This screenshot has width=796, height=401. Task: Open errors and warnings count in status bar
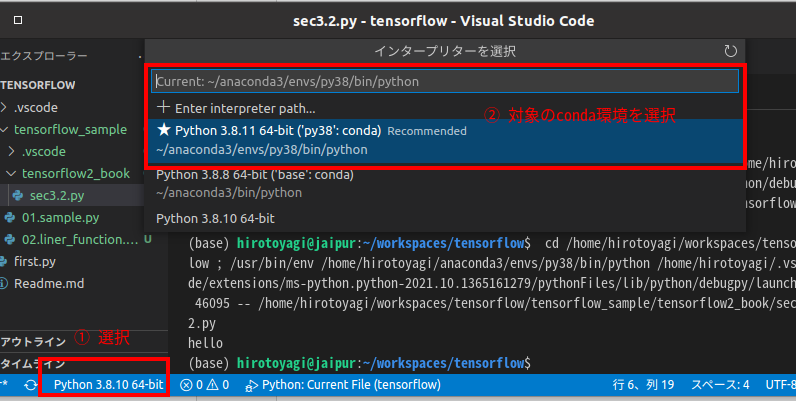point(205,385)
